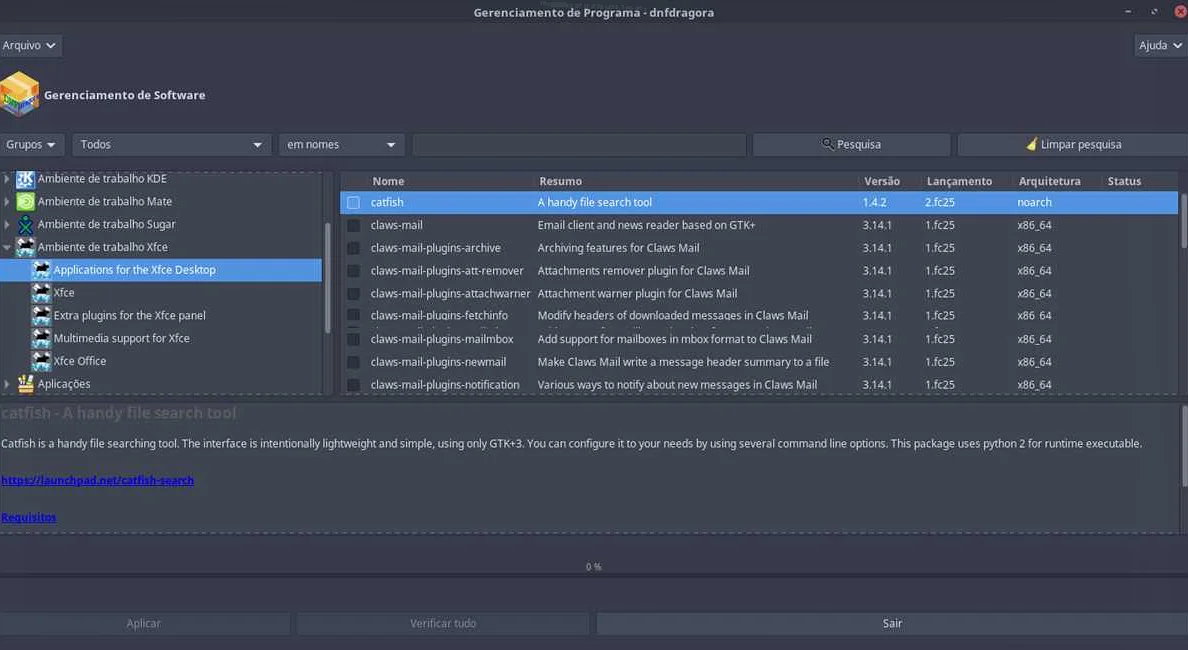Check the catfish package checkbox
The image size is (1188, 650).
353,202
